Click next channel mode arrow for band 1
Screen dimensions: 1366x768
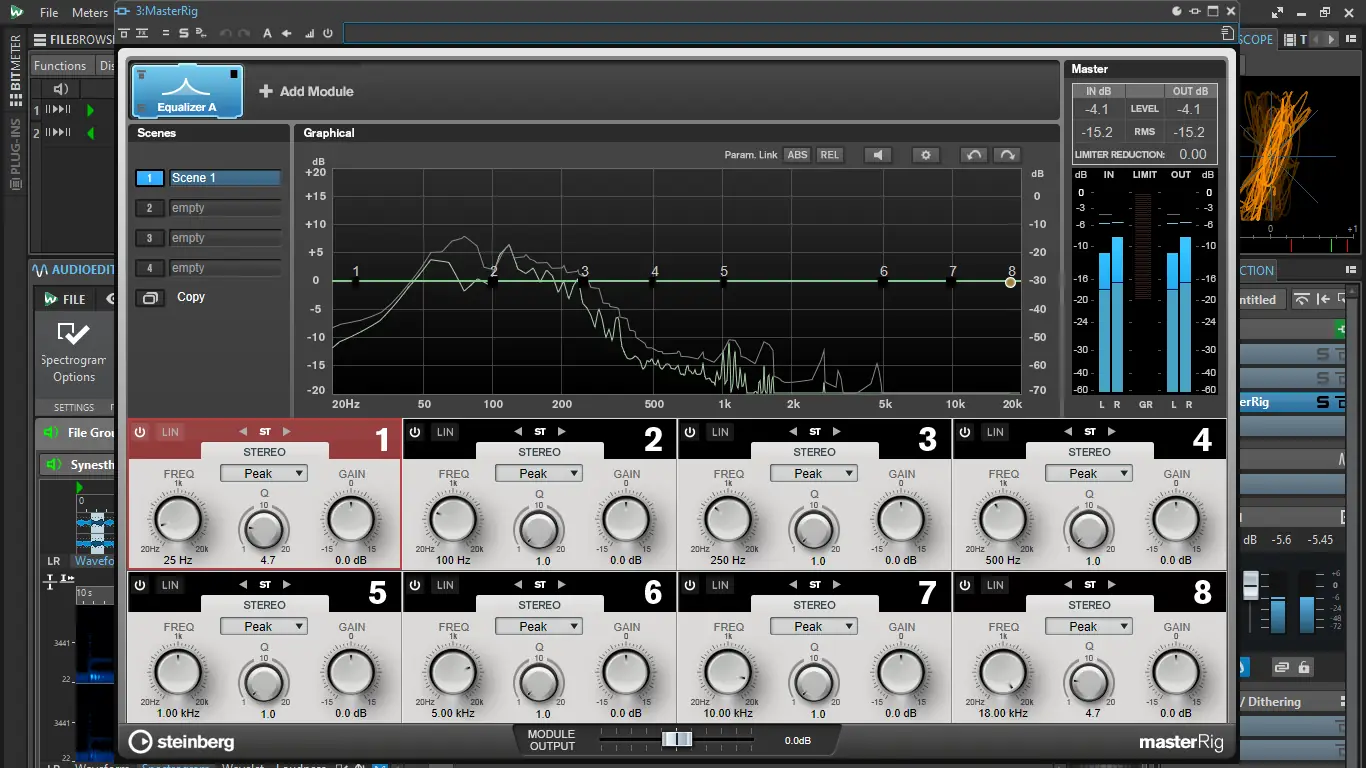click(x=287, y=432)
